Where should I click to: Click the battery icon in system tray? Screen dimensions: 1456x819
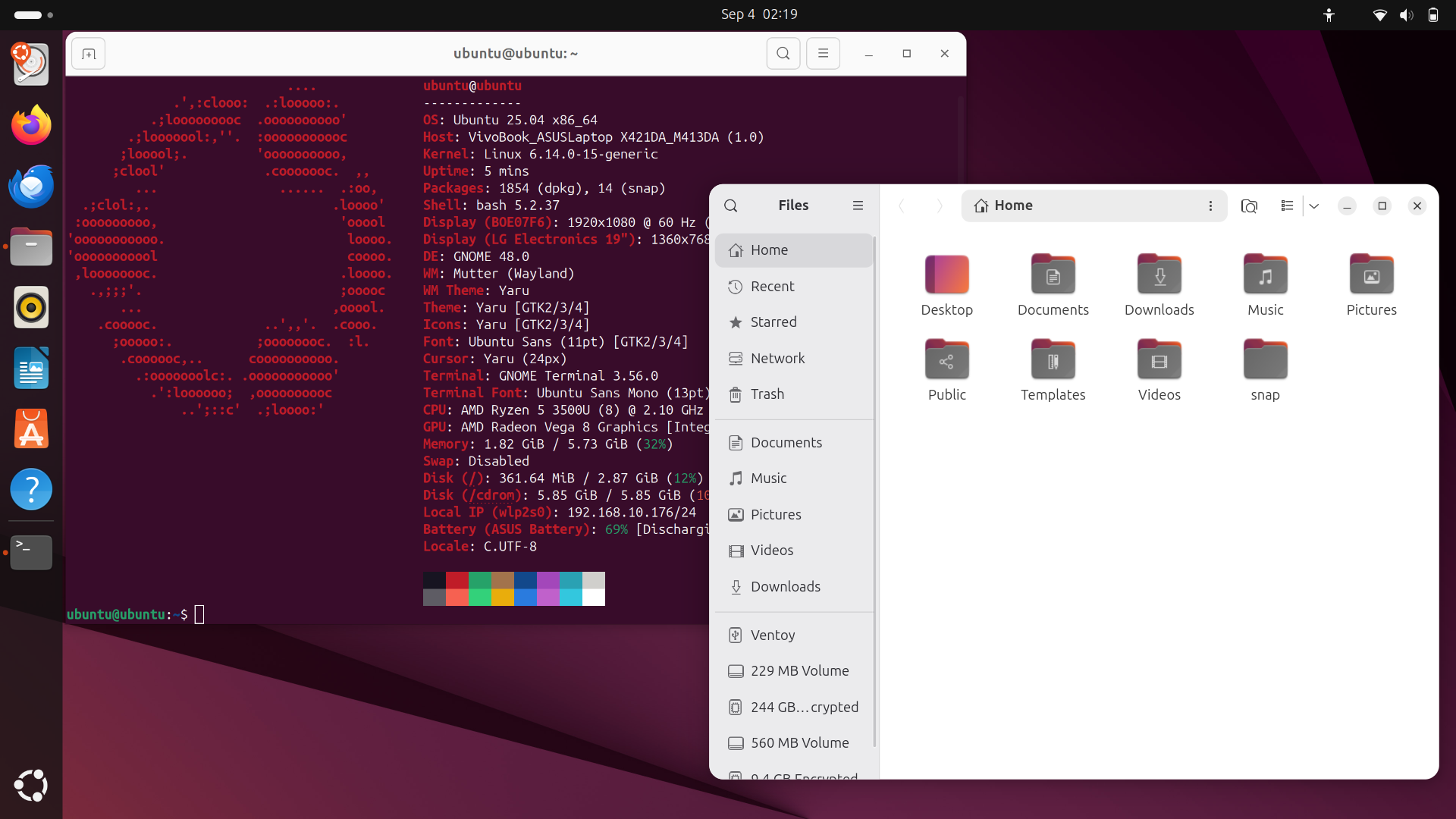(1433, 14)
